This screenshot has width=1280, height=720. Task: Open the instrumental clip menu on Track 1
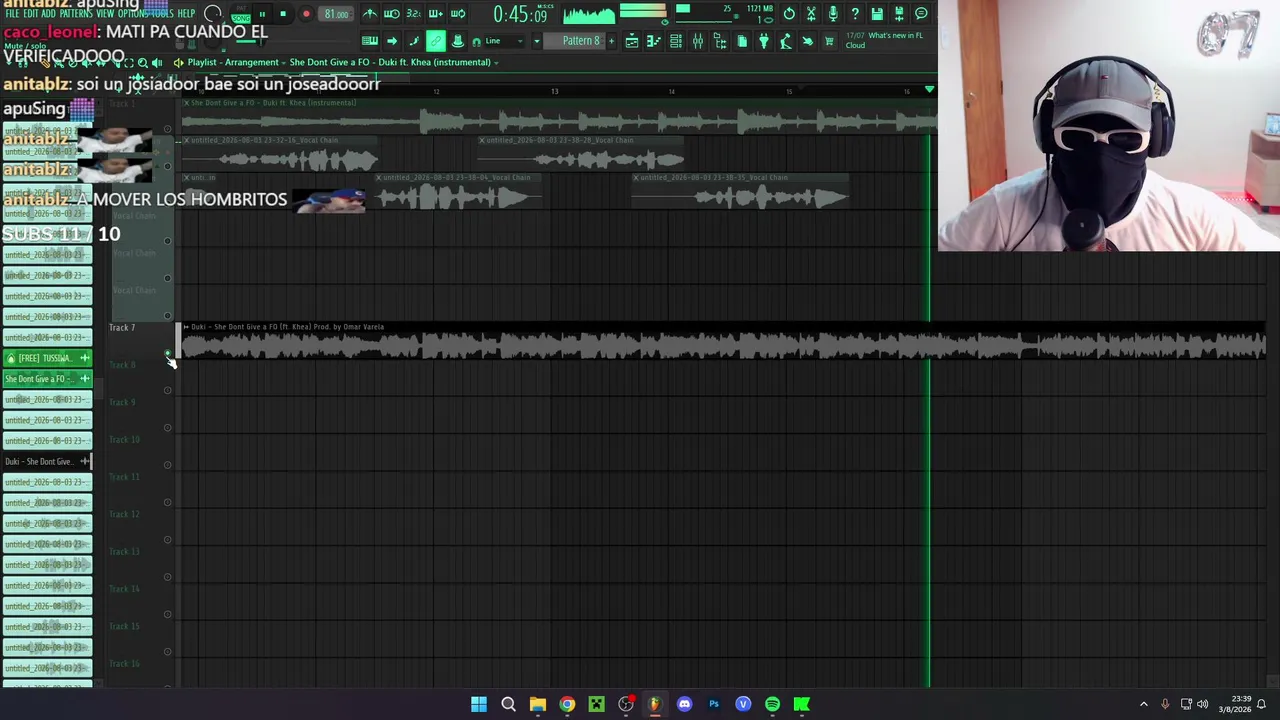tap(186, 103)
